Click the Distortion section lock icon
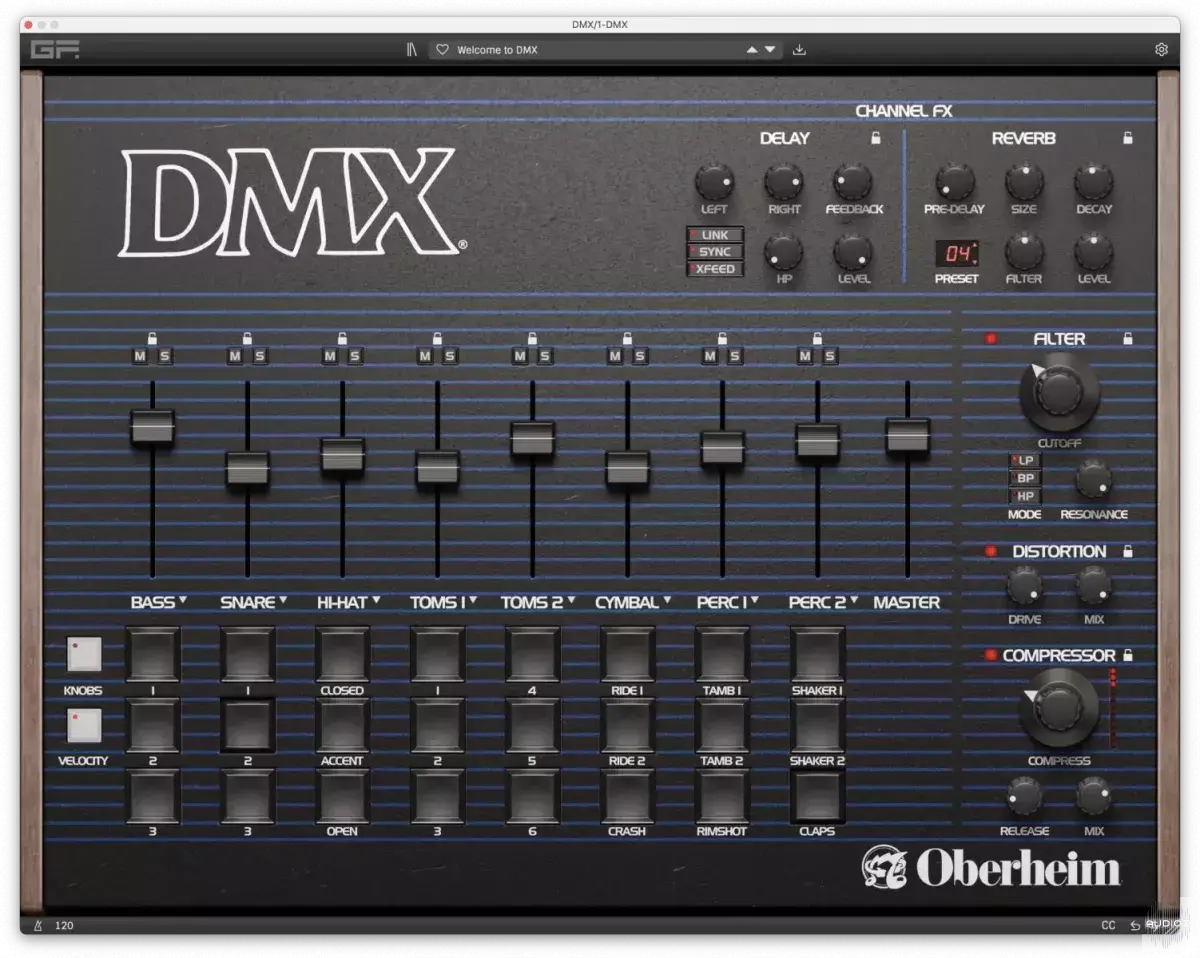This screenshot has width=1200, height=958. pos(1128,551)
